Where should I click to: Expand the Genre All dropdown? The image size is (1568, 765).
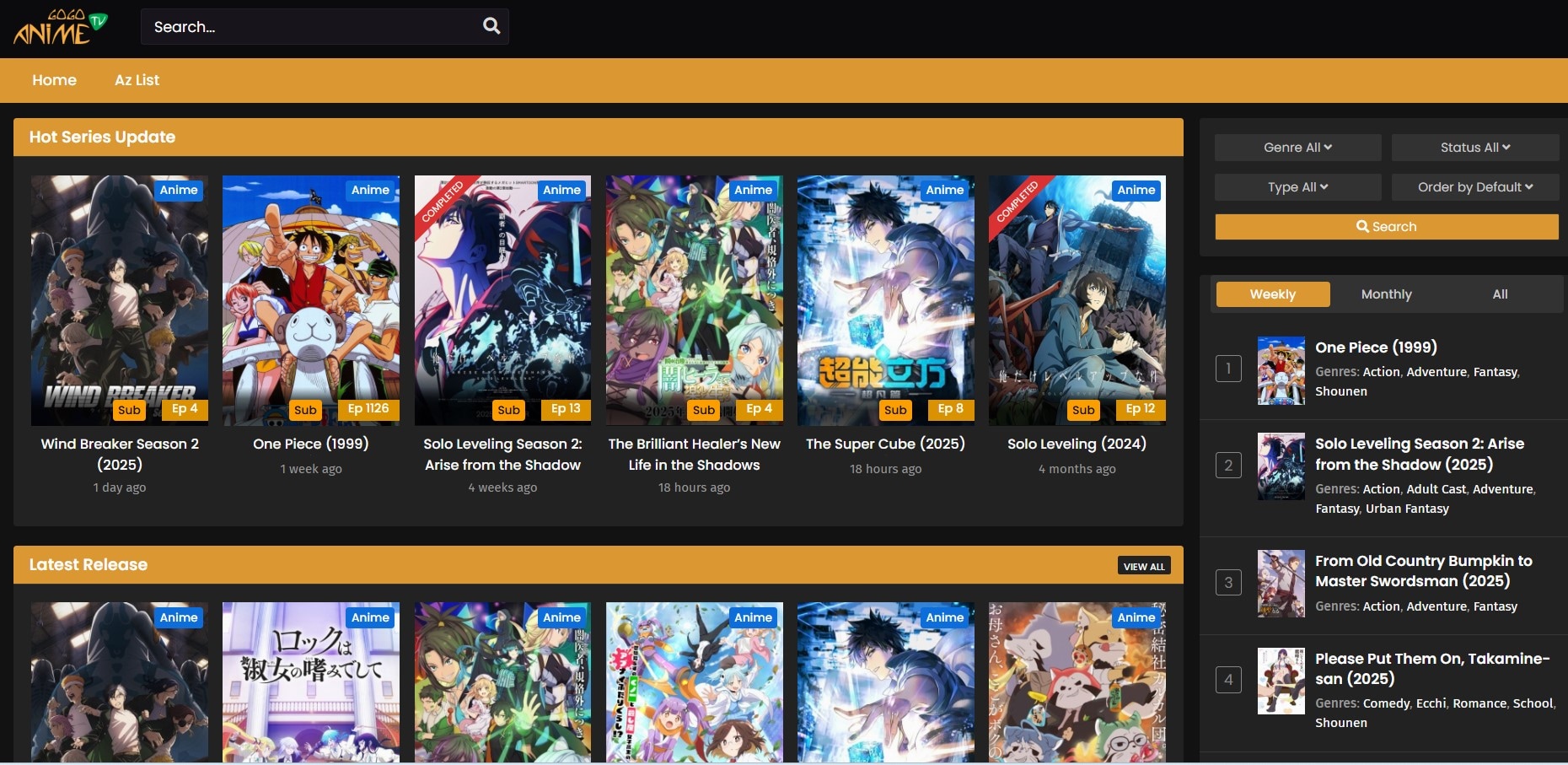pyautogui.click(x=1297, y=147)
